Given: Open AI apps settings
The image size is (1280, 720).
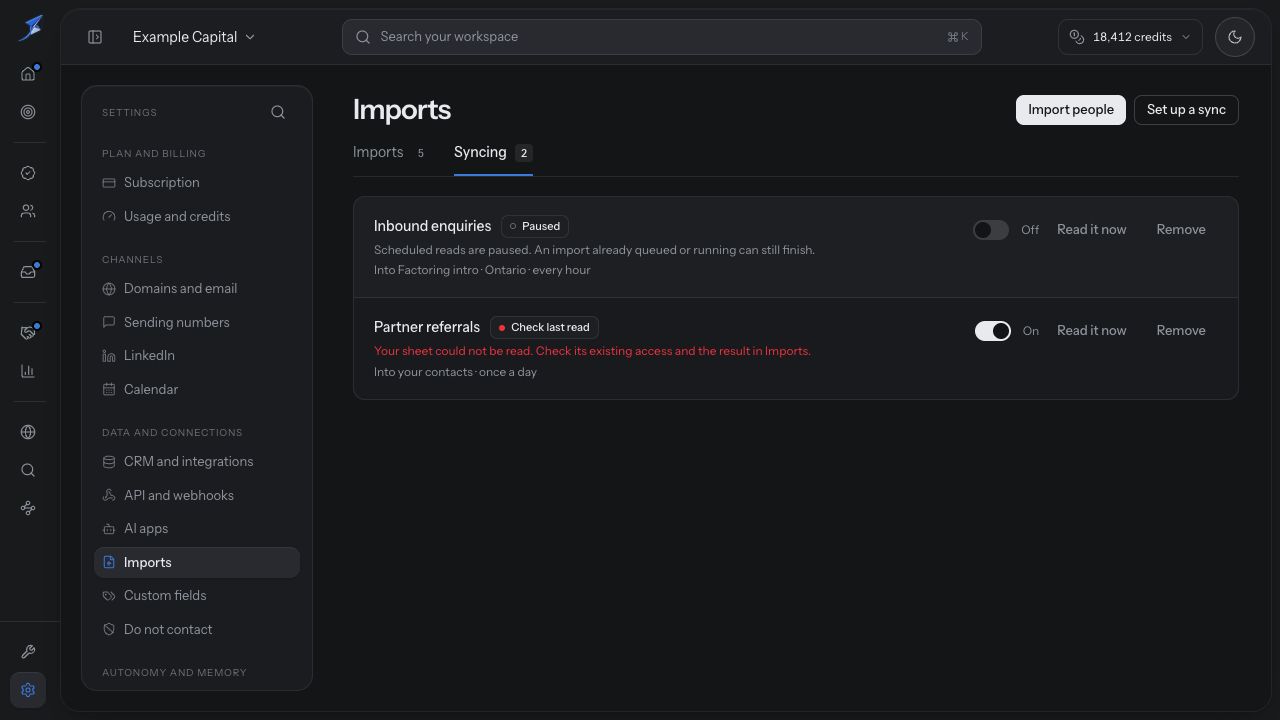Looking at the screenshot, I should (x=197, y=529).
